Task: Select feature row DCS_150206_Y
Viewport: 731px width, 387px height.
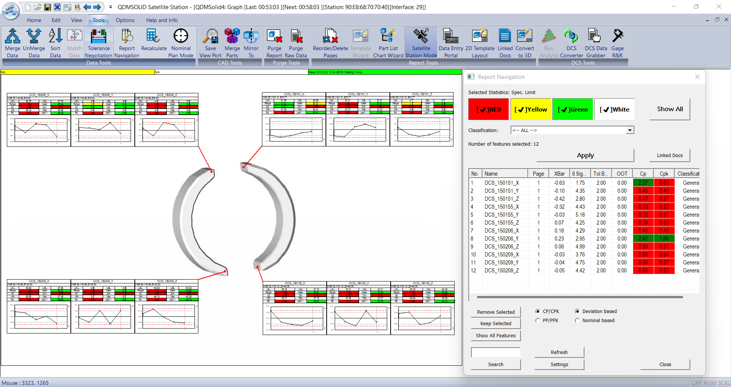Action: coord(584,239)
